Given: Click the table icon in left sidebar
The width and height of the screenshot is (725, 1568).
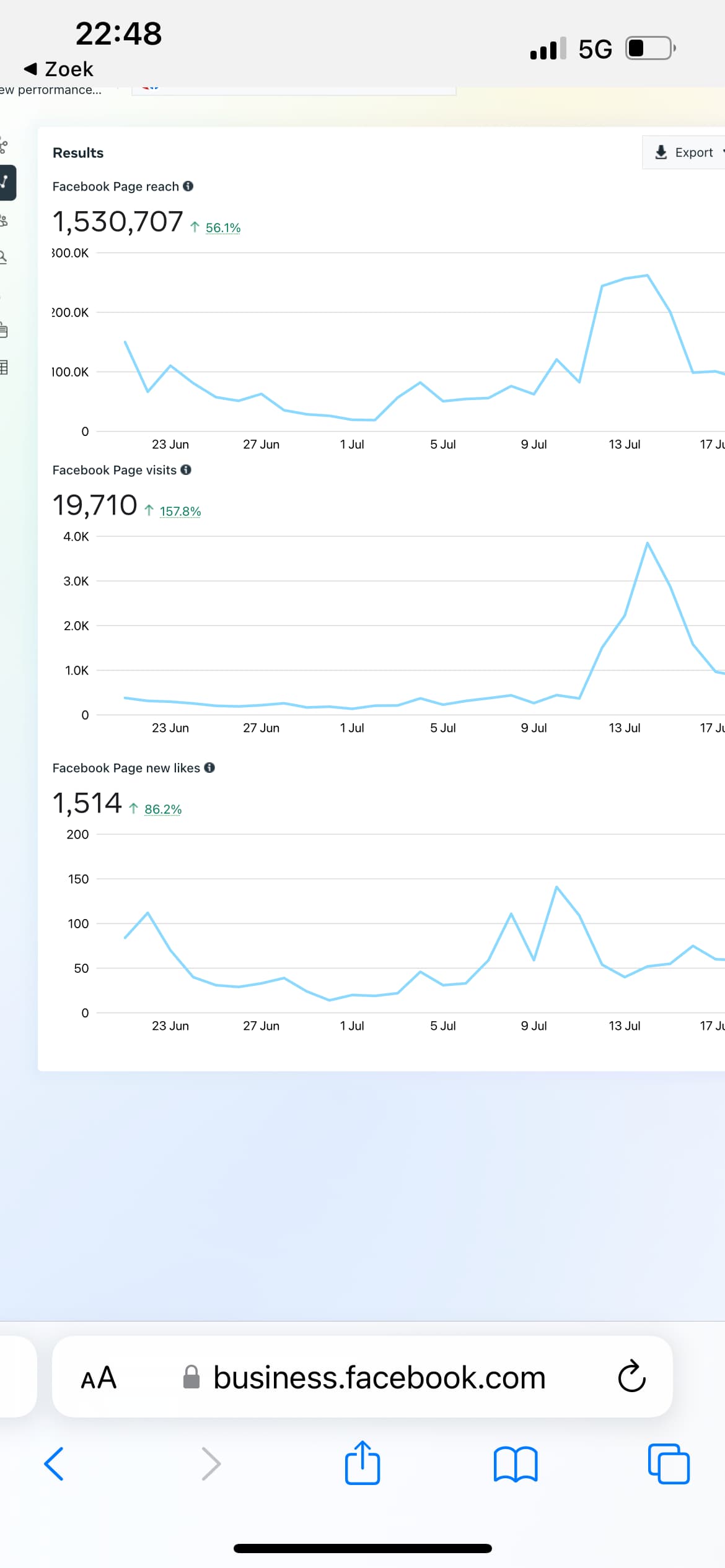Looking at the screenshot, I should point(4,367).
